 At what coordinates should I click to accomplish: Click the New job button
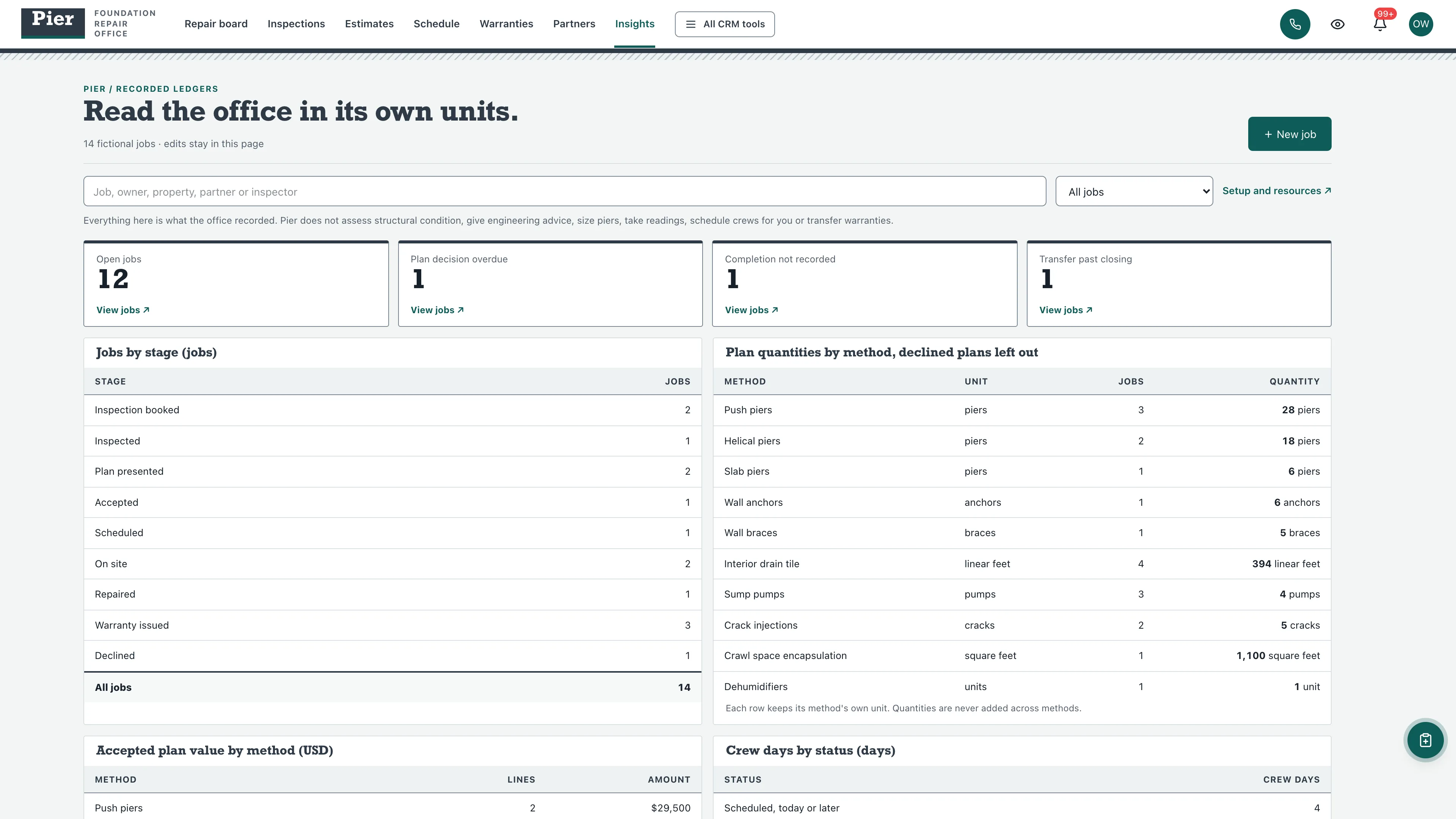point(1289,134)
